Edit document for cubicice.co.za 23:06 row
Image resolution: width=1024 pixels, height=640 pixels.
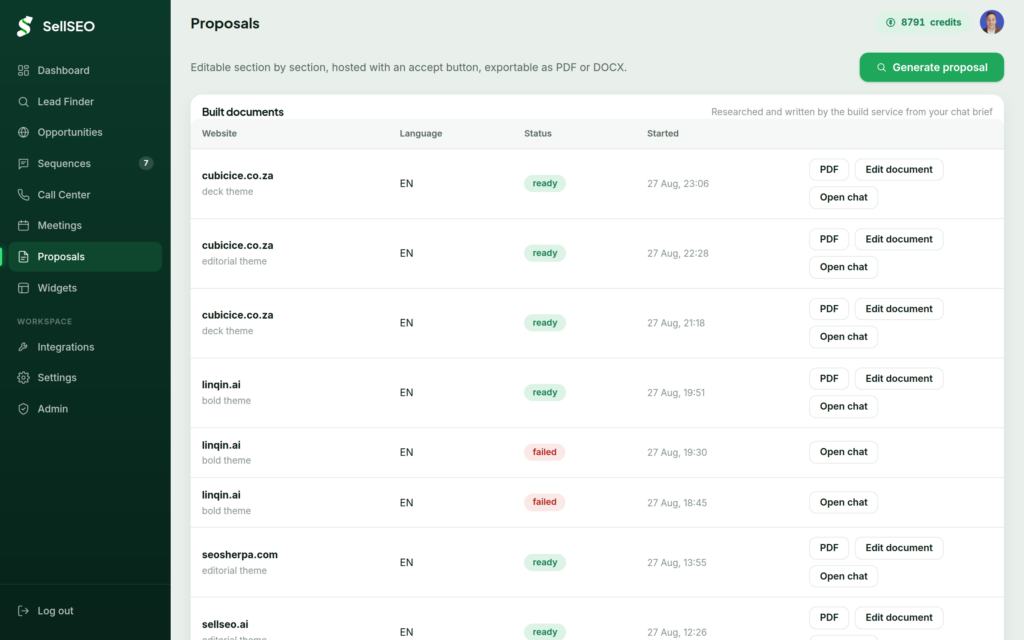(899, 170)
